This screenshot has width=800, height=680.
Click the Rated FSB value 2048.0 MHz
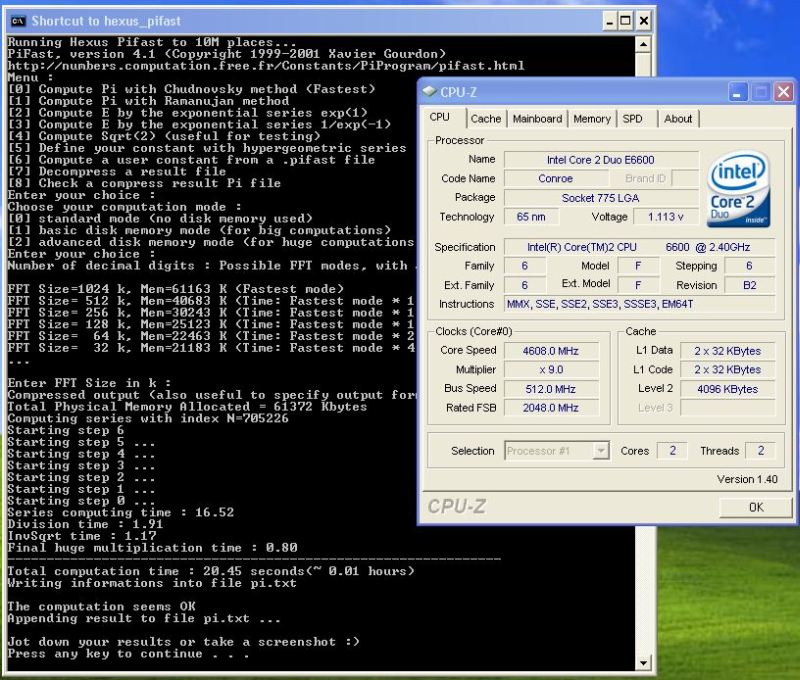pos(551,408)
